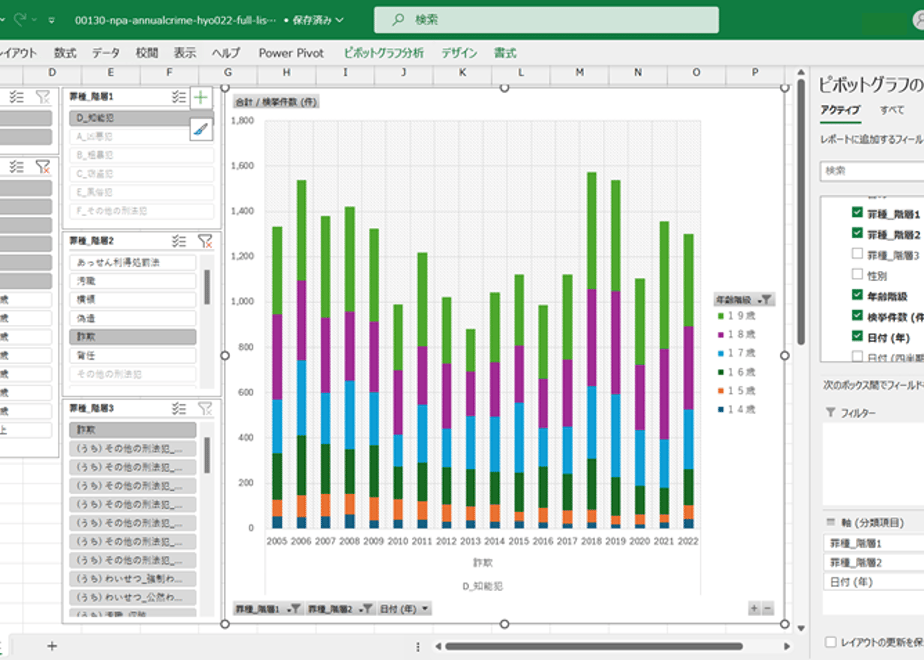Clear filter on 罪種_階層3 slicer
924x660 pixels.
[205, 408]
